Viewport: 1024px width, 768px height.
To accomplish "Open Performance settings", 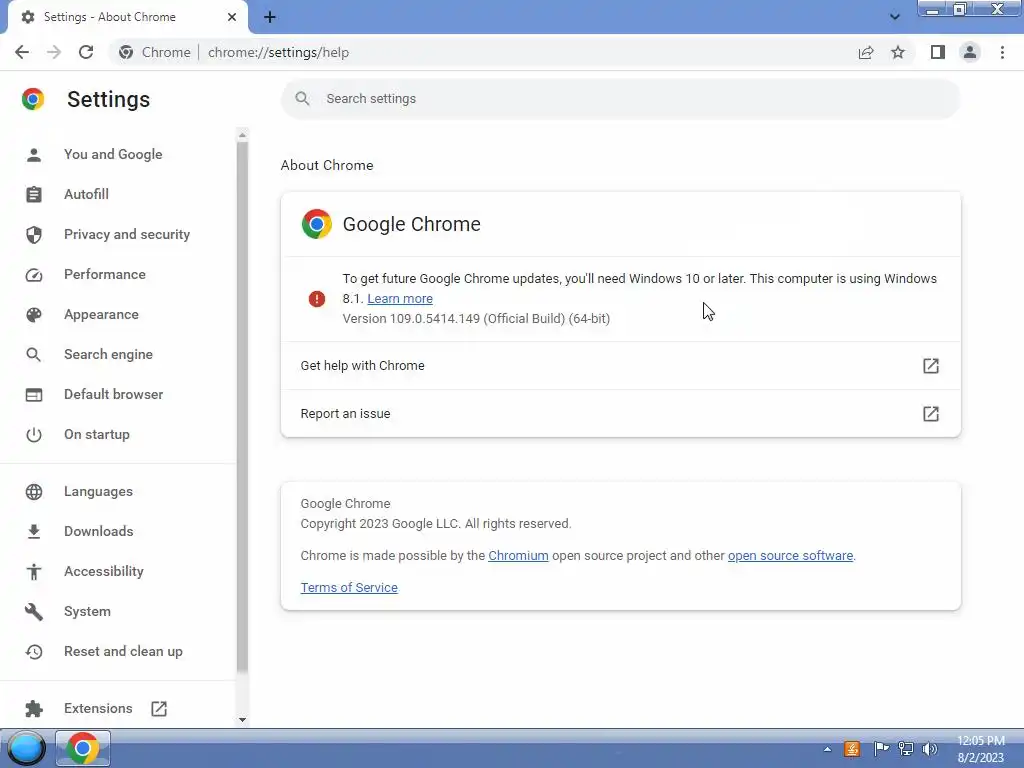I will [x=104, y=275].
